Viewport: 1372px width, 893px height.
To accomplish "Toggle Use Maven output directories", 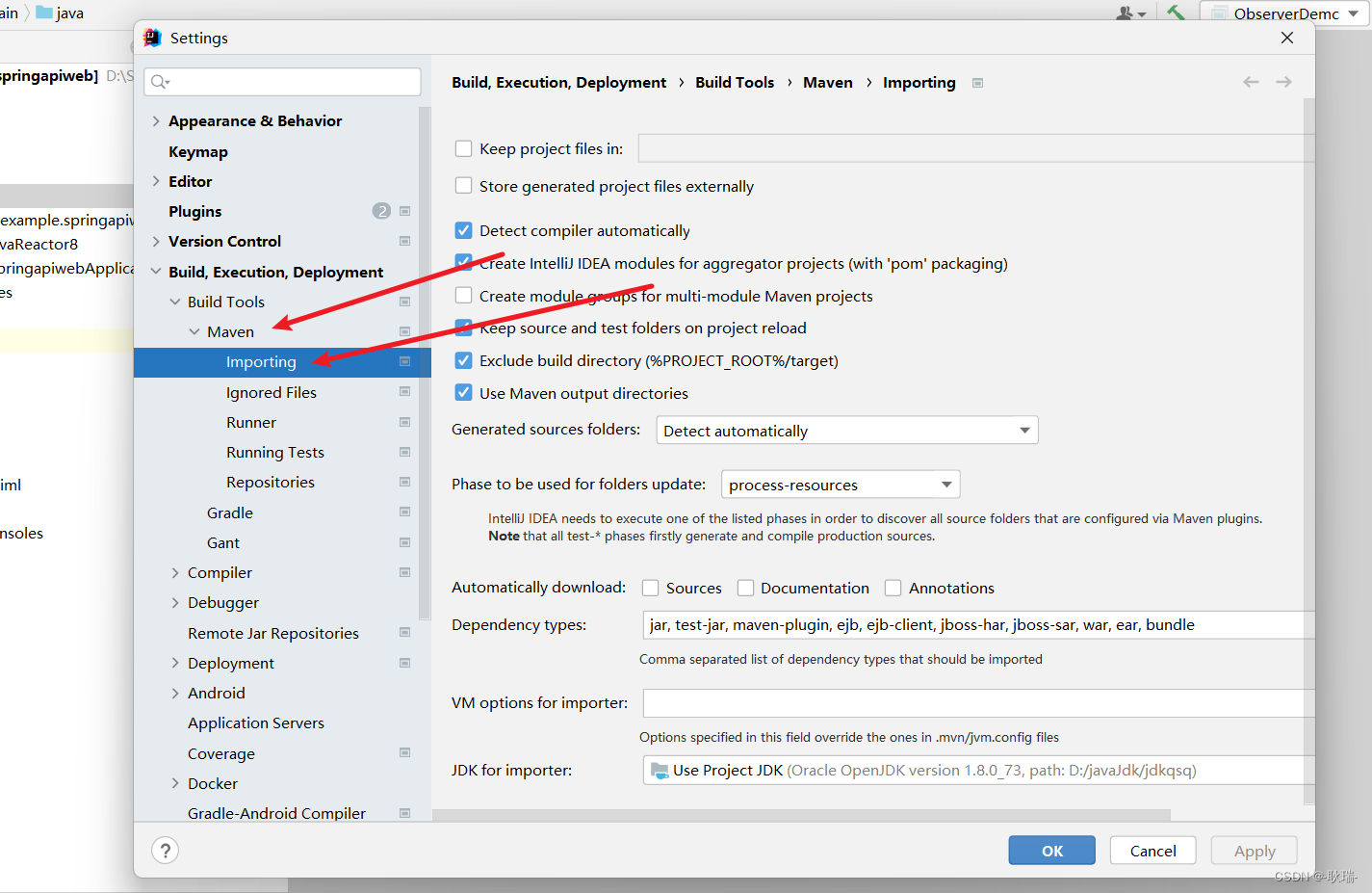I will coord(463,393).
